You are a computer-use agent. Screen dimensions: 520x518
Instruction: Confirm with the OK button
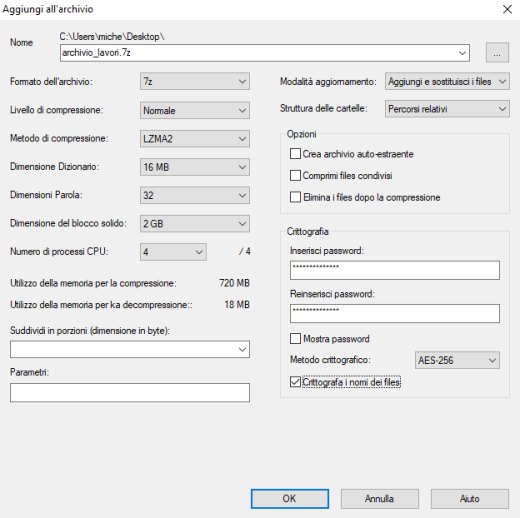click(x=290, y=499)
